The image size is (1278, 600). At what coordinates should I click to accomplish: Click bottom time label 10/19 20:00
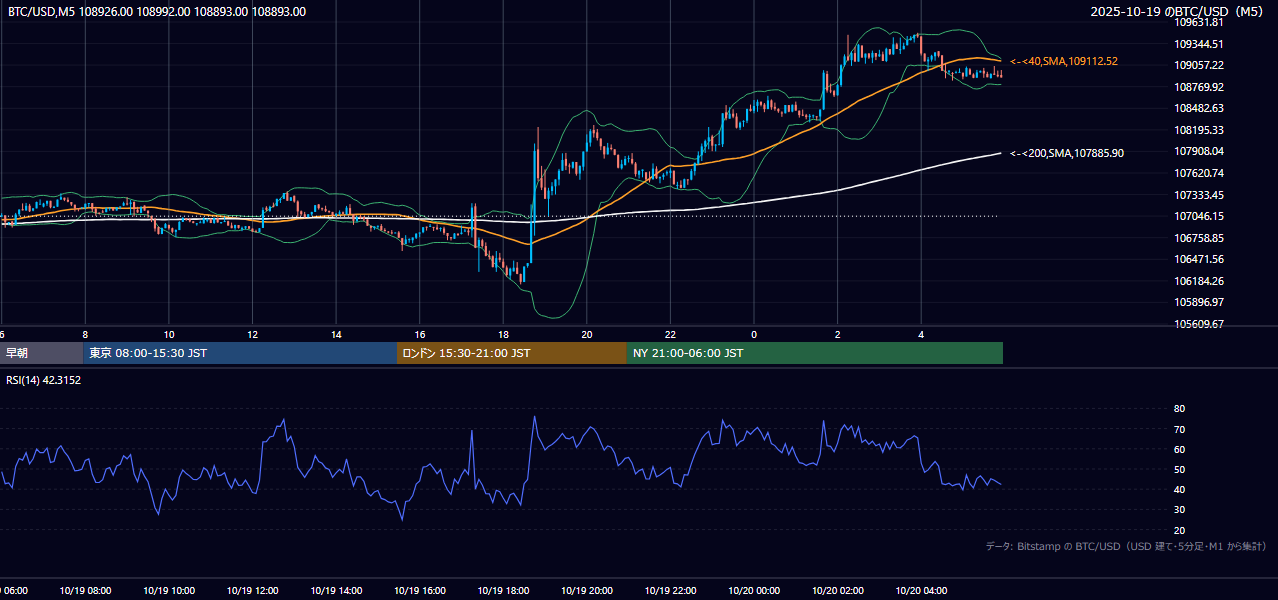pyautogui.click(x=587, y=591)
